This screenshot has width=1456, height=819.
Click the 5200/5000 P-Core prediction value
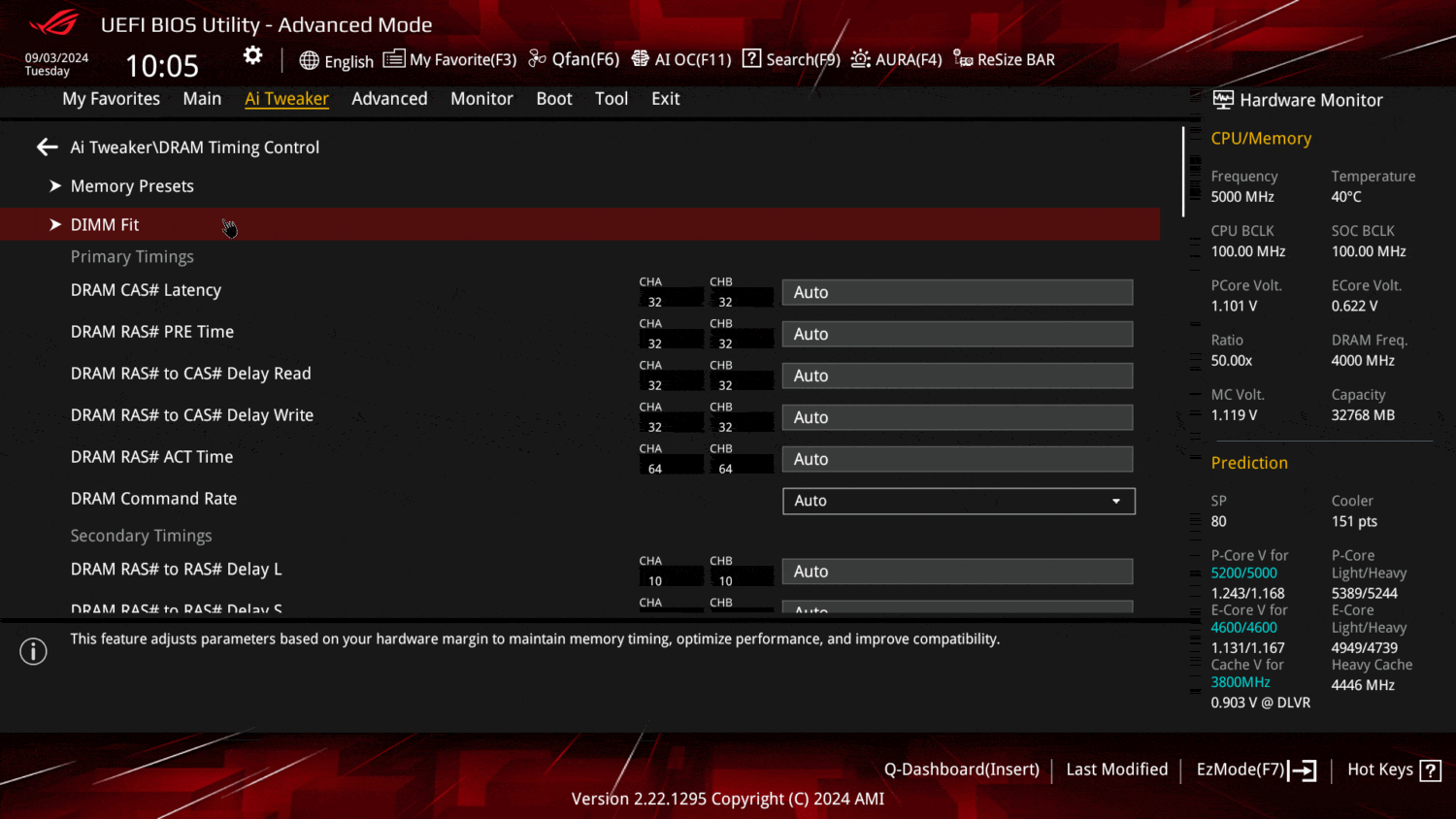[1244, 573]
